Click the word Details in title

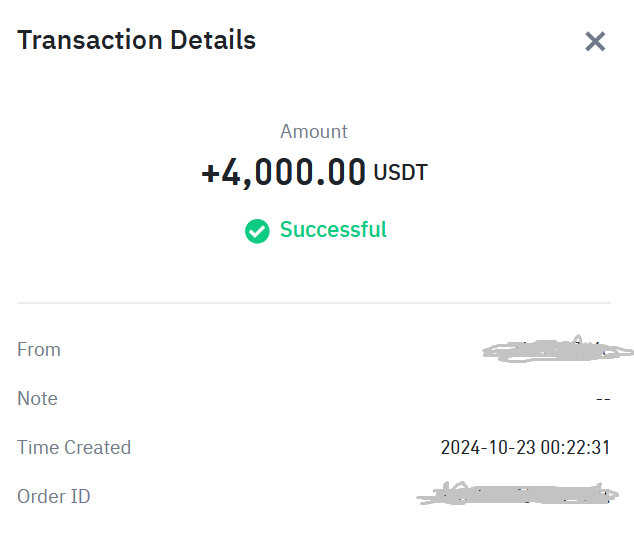coord(213,40)
